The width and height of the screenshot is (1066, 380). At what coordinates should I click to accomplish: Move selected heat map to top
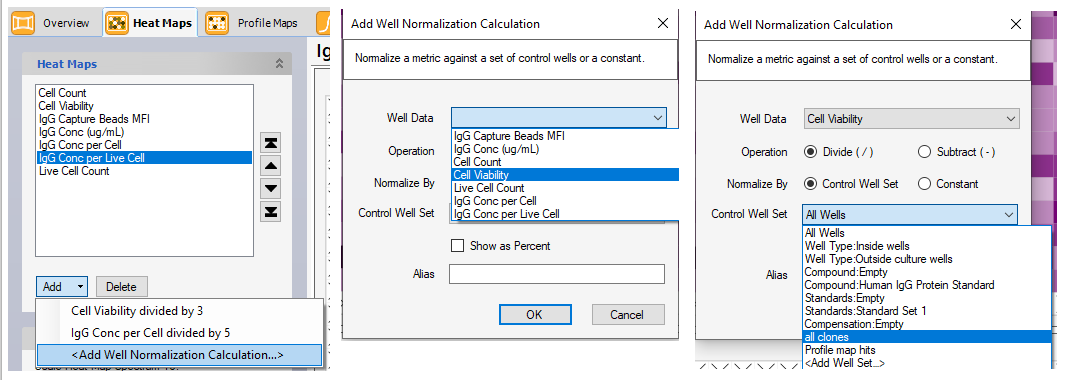pyautogui.click(x=271, y=143)
